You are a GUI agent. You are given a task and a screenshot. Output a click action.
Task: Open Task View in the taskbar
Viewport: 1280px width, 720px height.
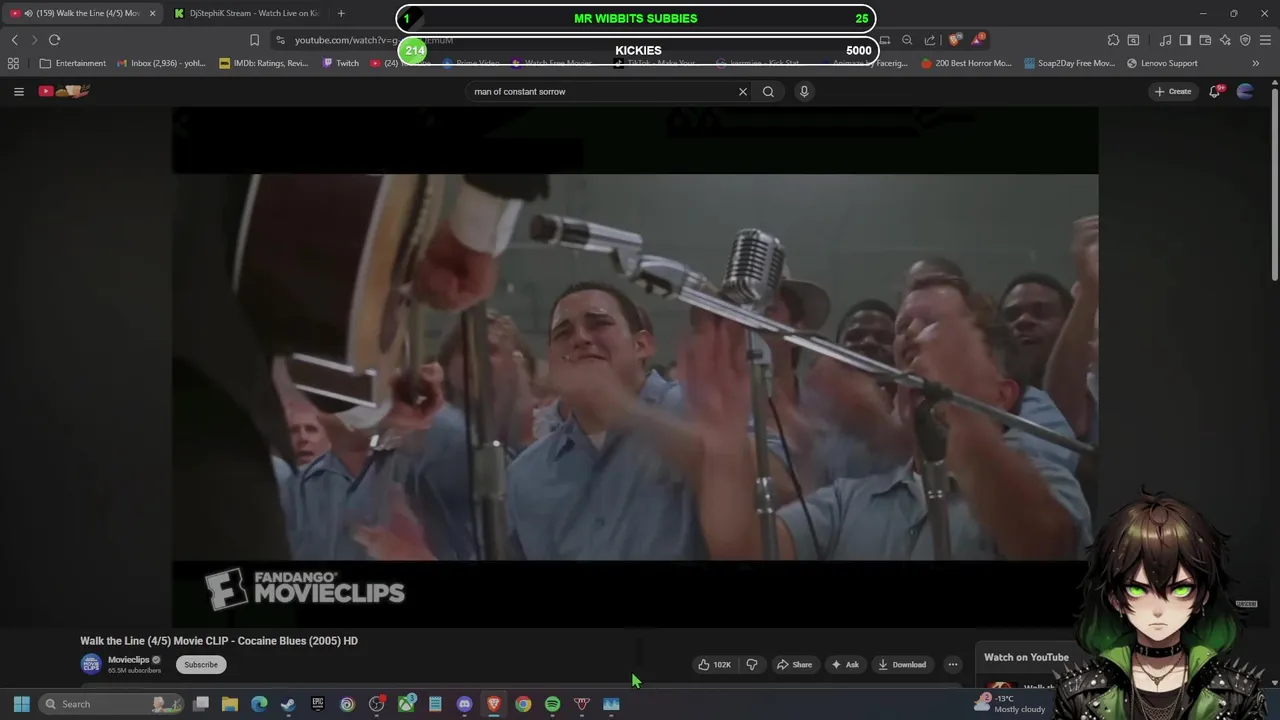(201, 704)
